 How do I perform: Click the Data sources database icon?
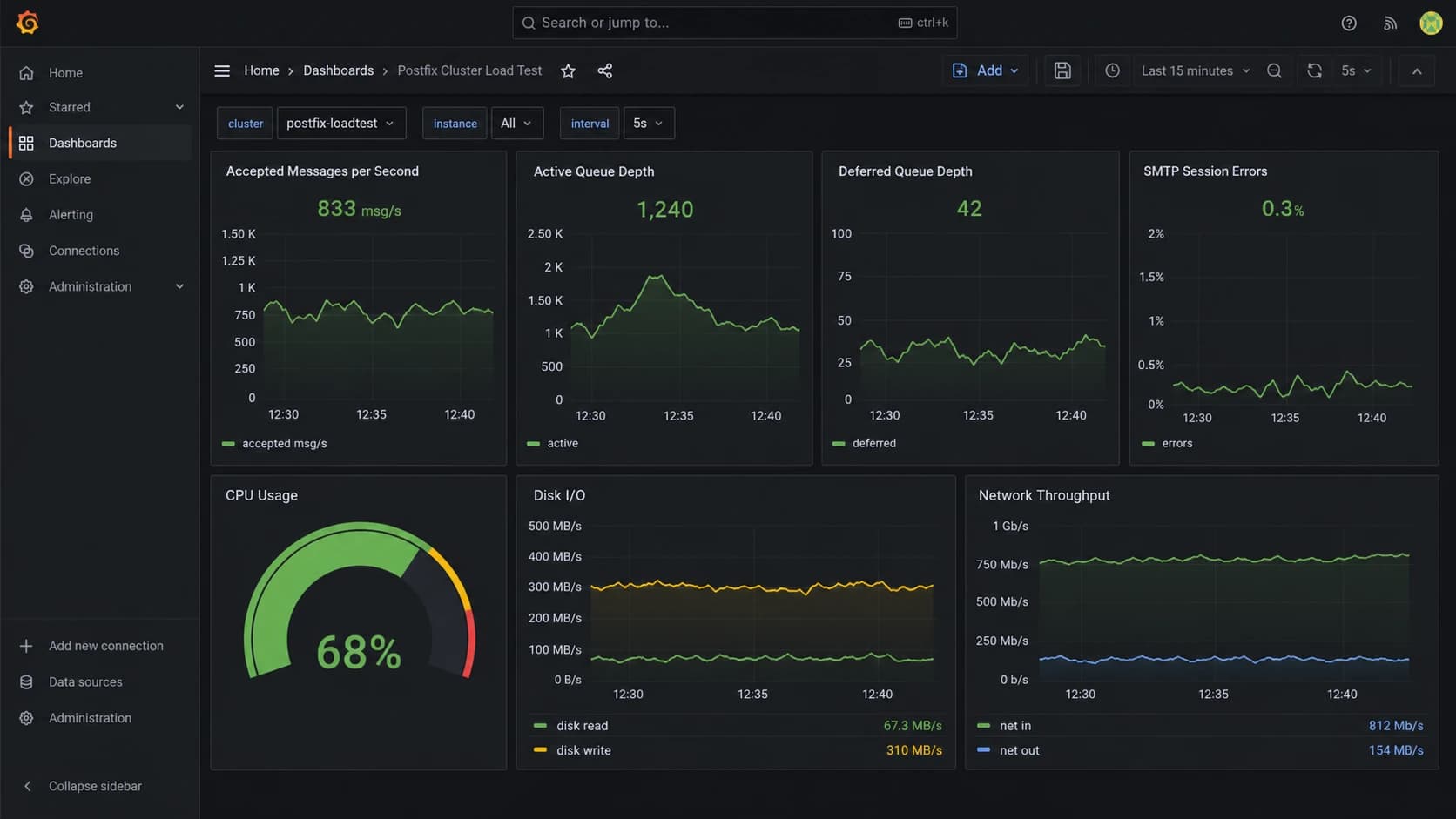pyautogui.click(x=26, y=681)
